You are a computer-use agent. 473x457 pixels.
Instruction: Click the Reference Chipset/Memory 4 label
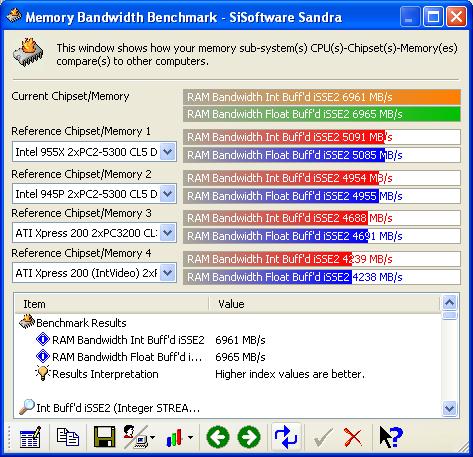coord(81,253)
